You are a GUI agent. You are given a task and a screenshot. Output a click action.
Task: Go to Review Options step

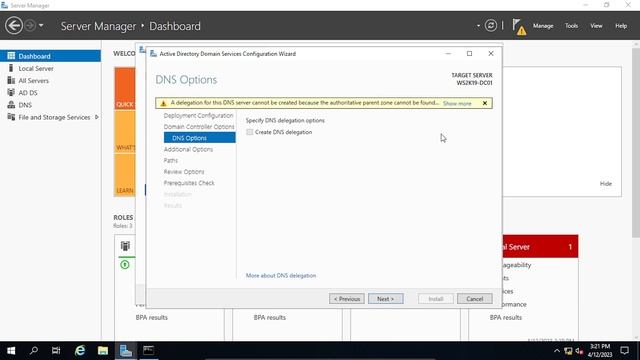tap(184, 172)
